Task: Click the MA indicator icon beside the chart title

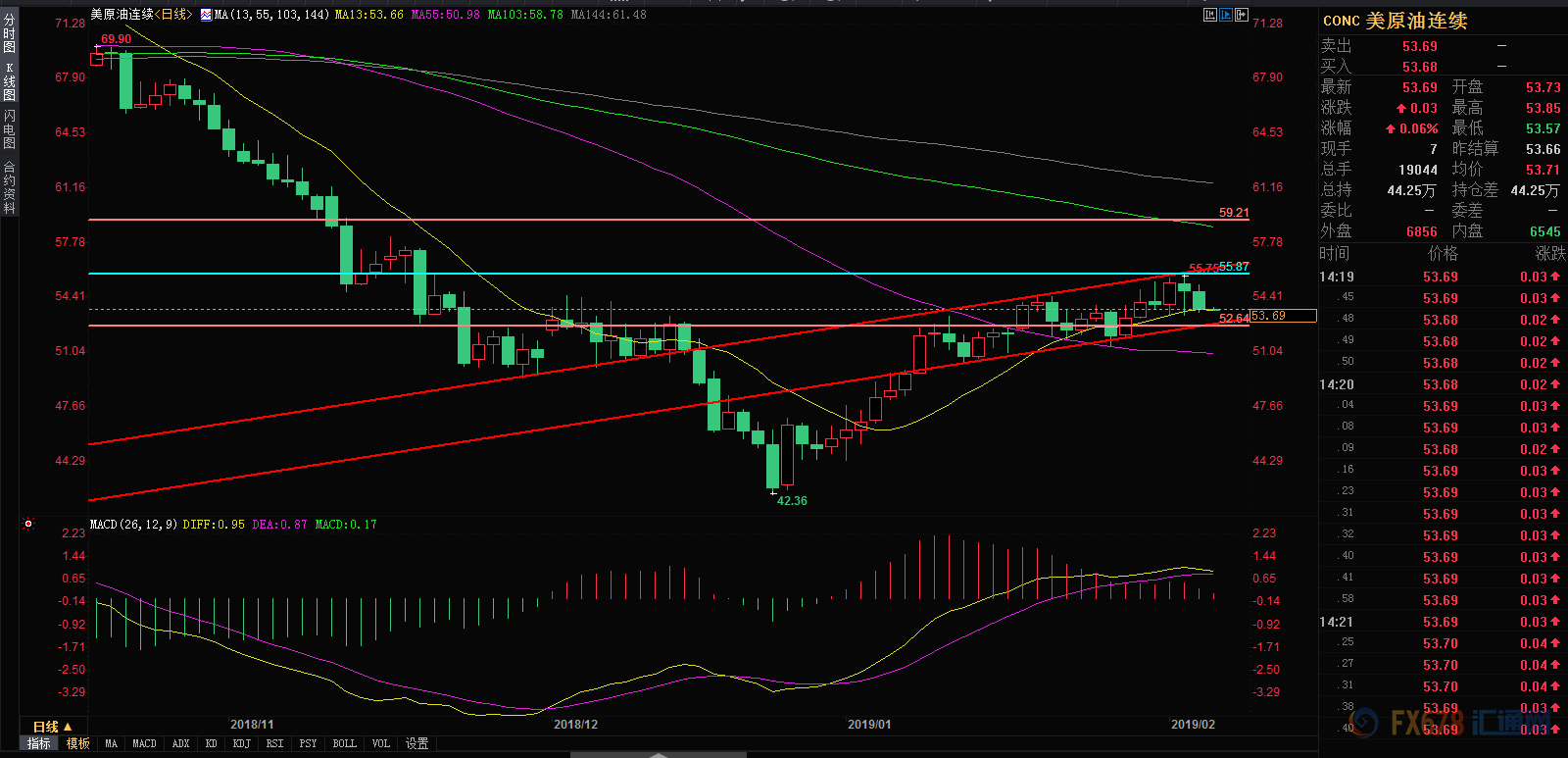Action: click(x=206, y=15)
